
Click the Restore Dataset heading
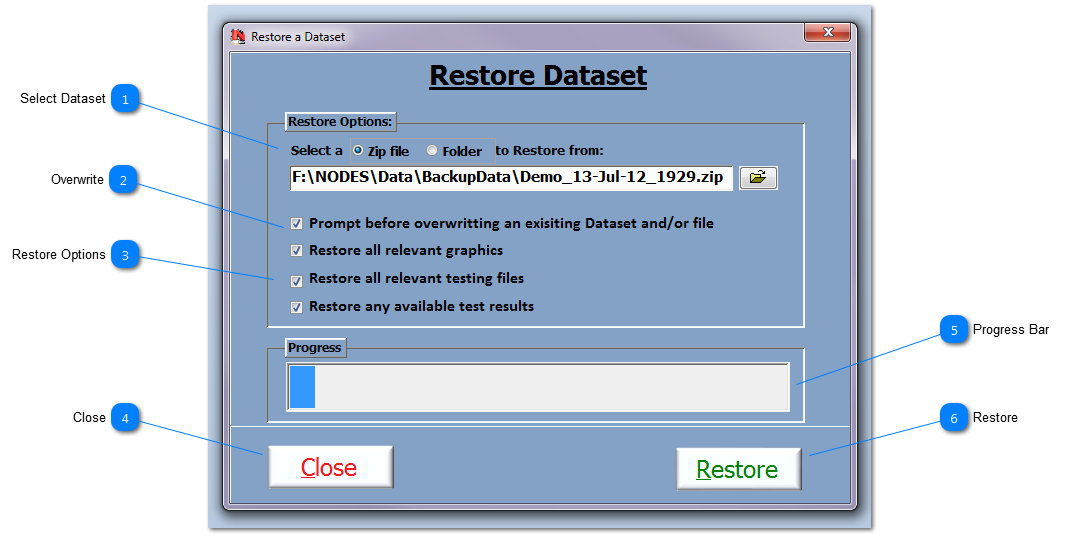point(538,75)
